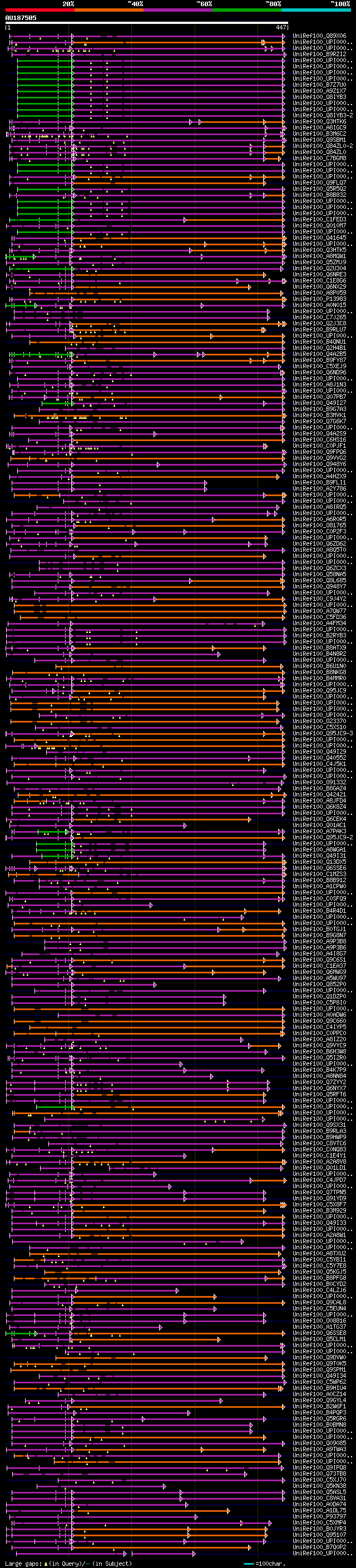Pick the UniRef100_B9FLI1 identifier
The height and width of the screenshot is (1568, 356).
point(319,482)
